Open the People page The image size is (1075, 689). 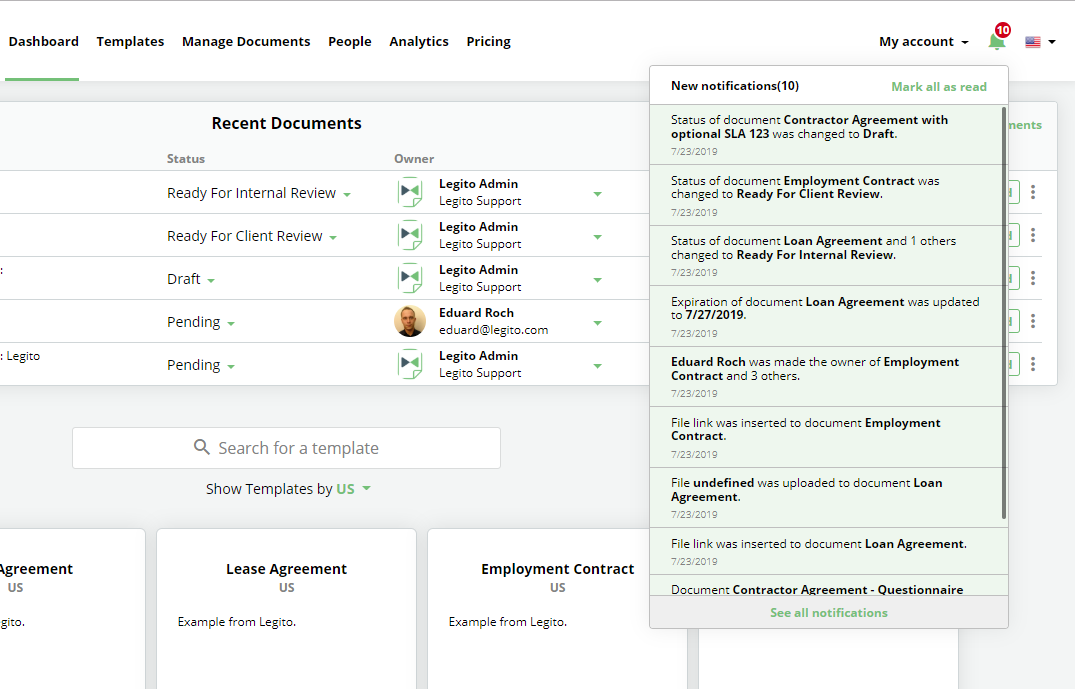tap(350, 41)
